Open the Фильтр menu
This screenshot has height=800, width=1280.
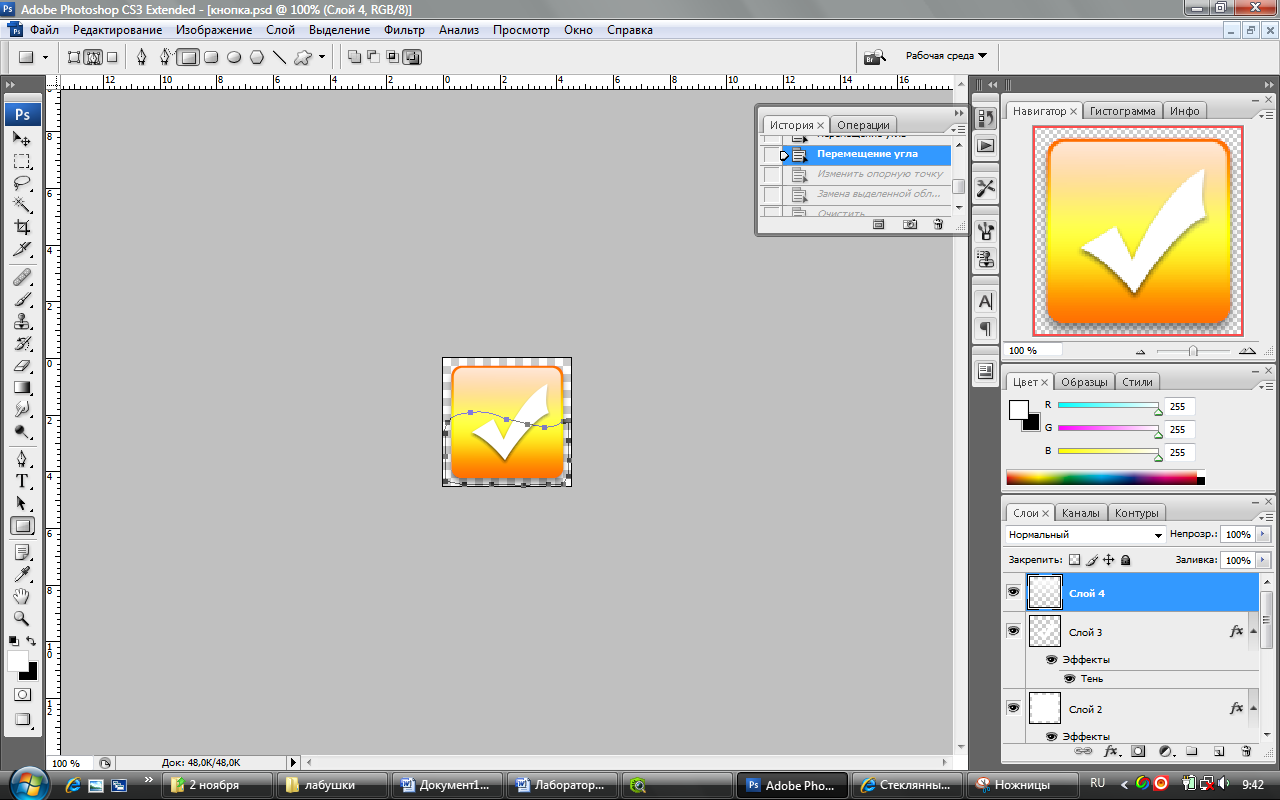point(405,30)
